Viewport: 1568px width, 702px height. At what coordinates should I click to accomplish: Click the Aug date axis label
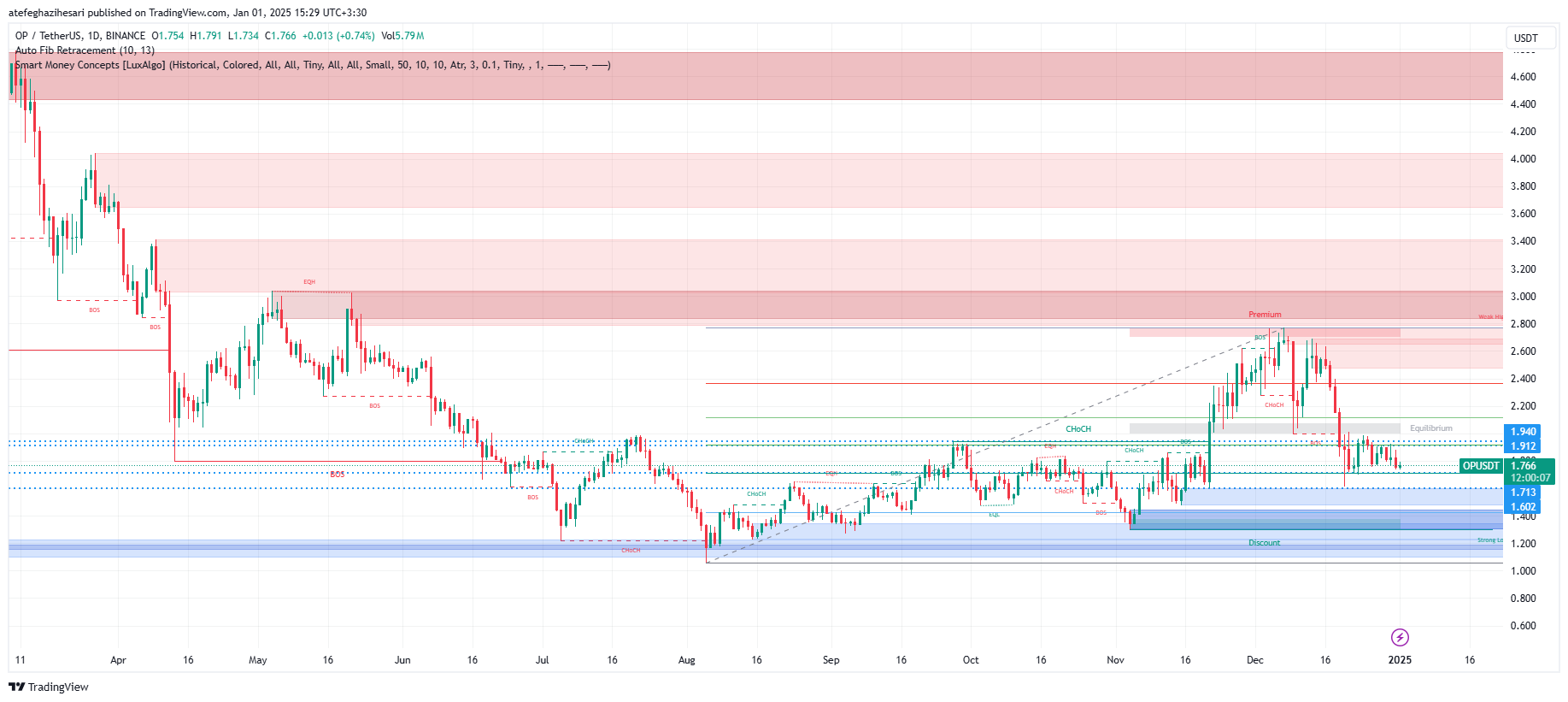click(686, 660)
